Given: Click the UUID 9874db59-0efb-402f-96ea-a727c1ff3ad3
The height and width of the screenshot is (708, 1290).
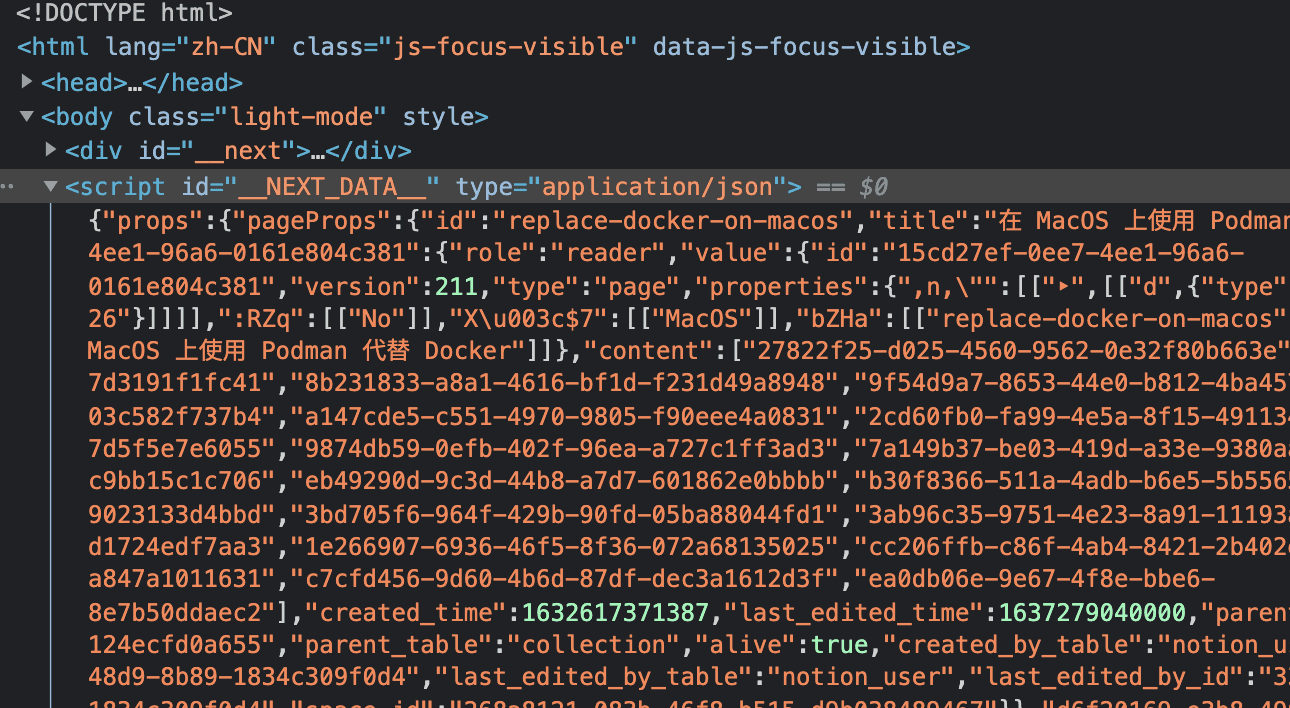Looking at the screenshot, I should 565,448.
